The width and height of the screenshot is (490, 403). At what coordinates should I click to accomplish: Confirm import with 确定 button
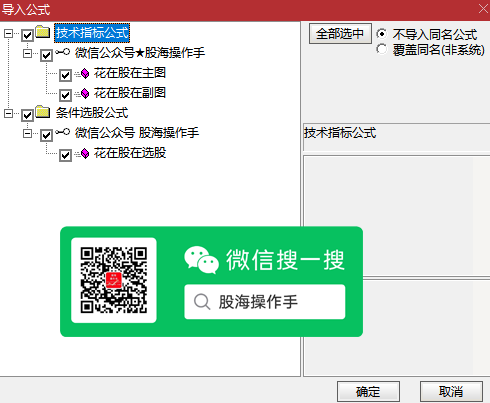coord(368,391)
